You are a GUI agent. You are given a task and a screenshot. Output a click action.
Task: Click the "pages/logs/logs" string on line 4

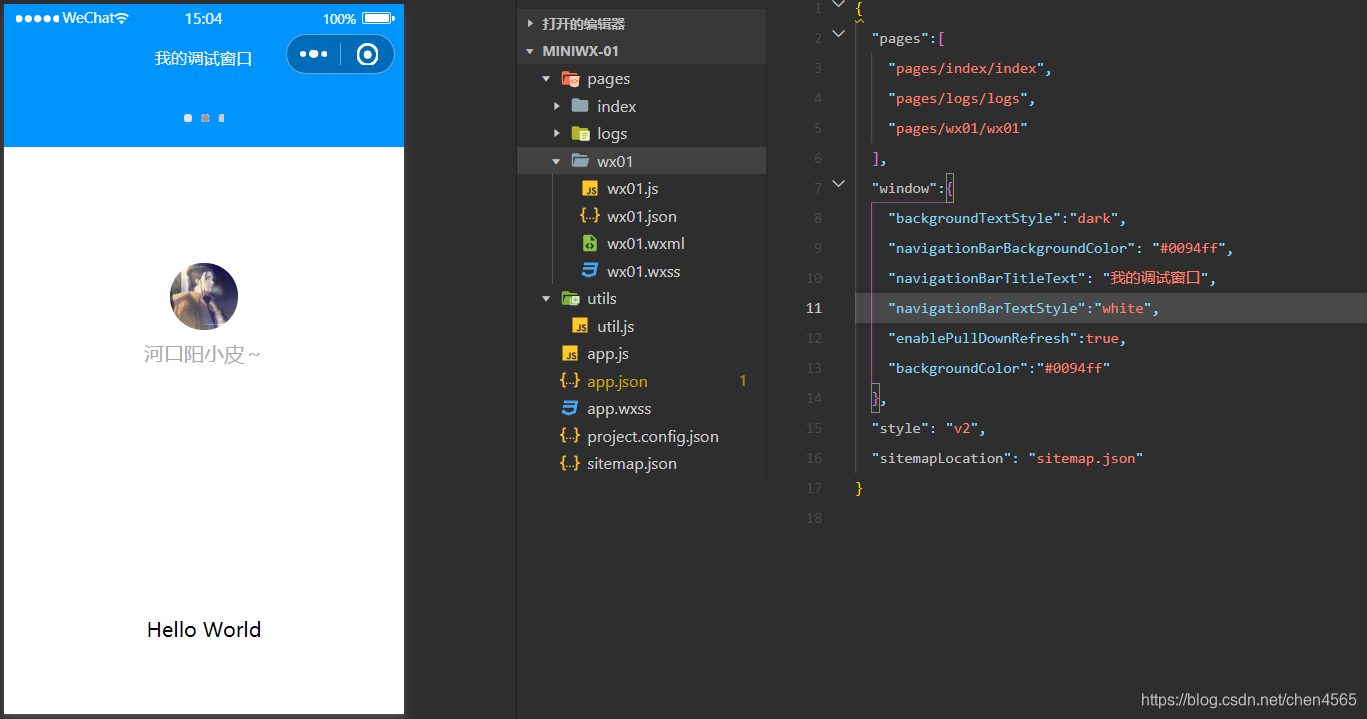coord(958,98)
